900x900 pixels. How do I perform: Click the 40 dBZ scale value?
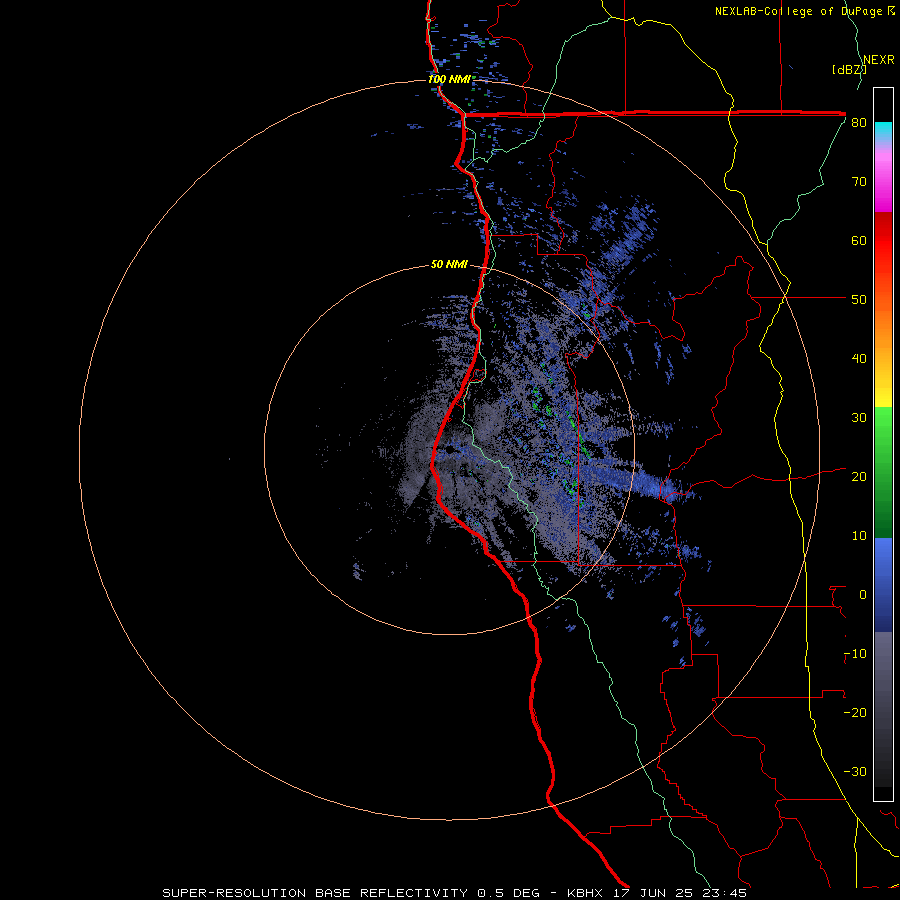[859, 359]
